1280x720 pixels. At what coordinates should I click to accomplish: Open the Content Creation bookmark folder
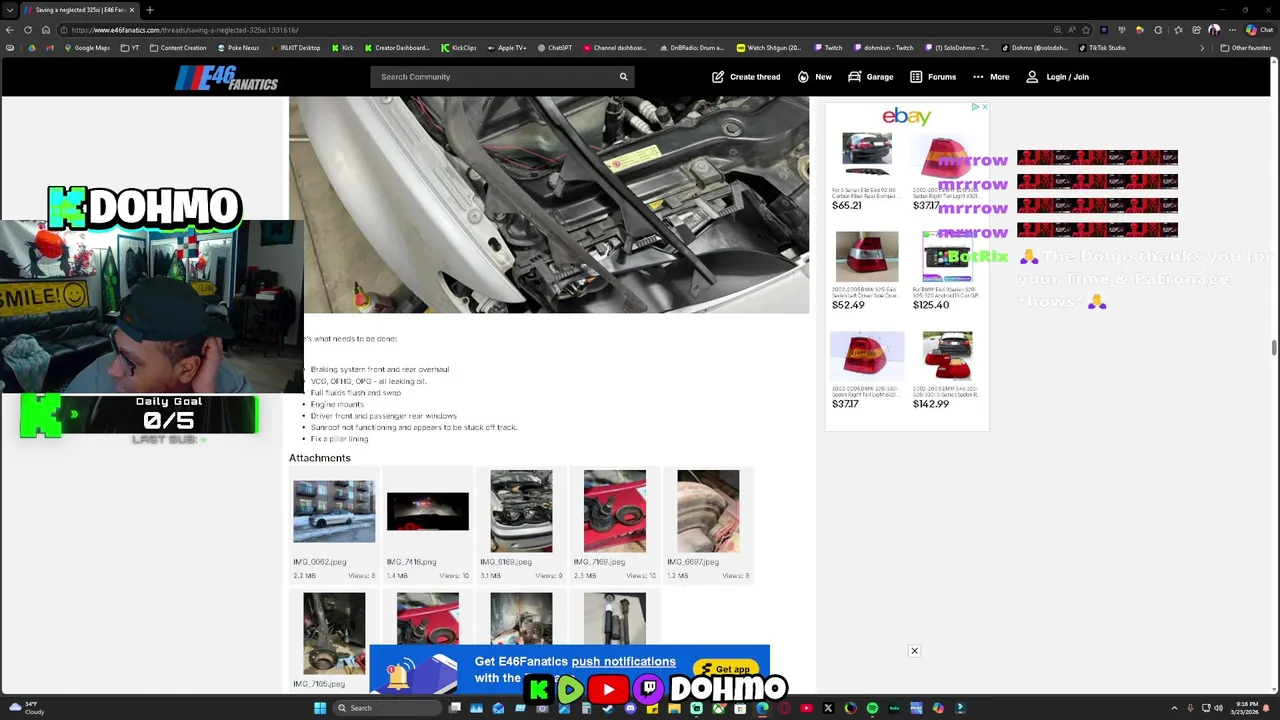178,48
